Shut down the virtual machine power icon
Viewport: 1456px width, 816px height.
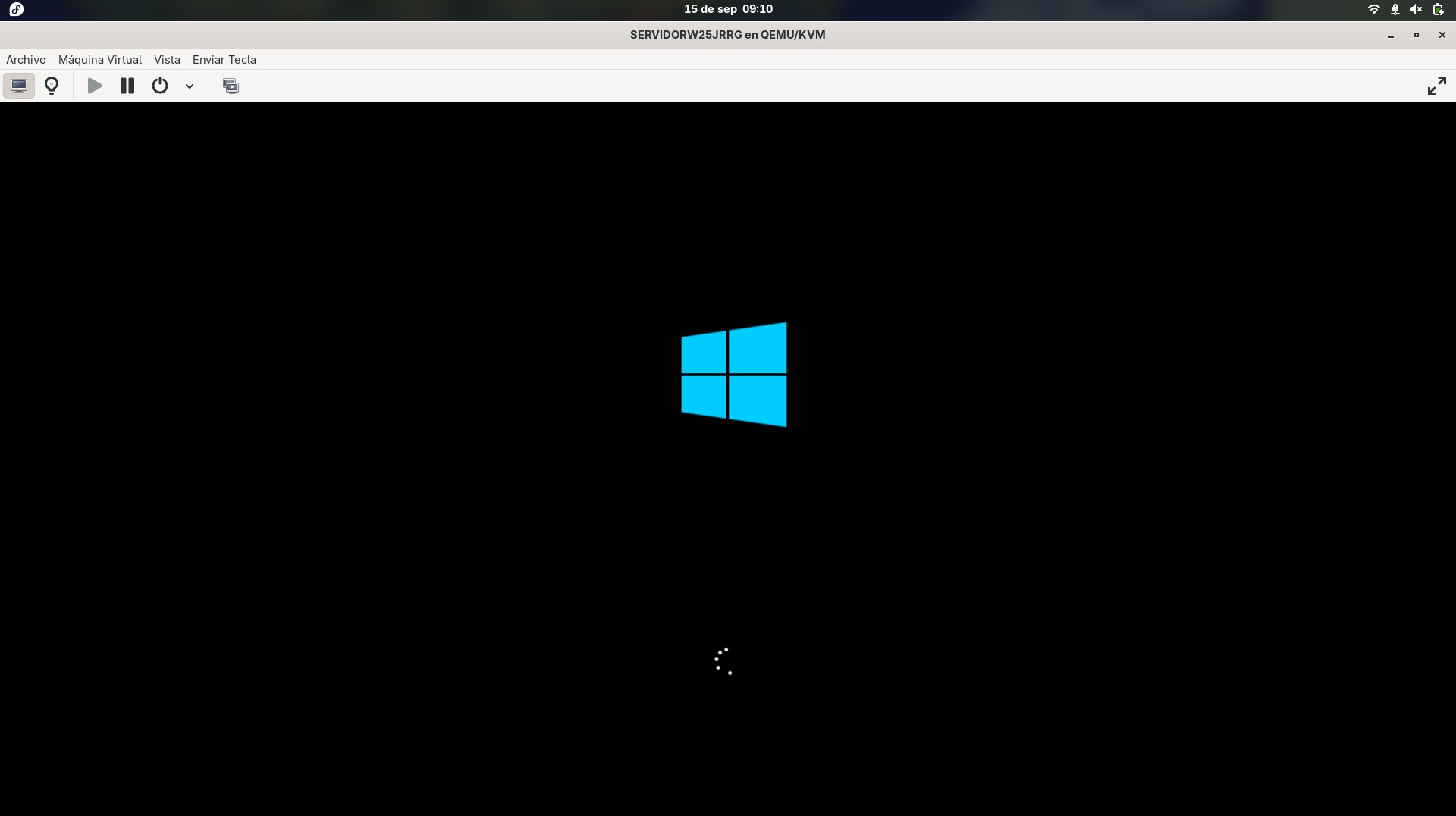160,86
